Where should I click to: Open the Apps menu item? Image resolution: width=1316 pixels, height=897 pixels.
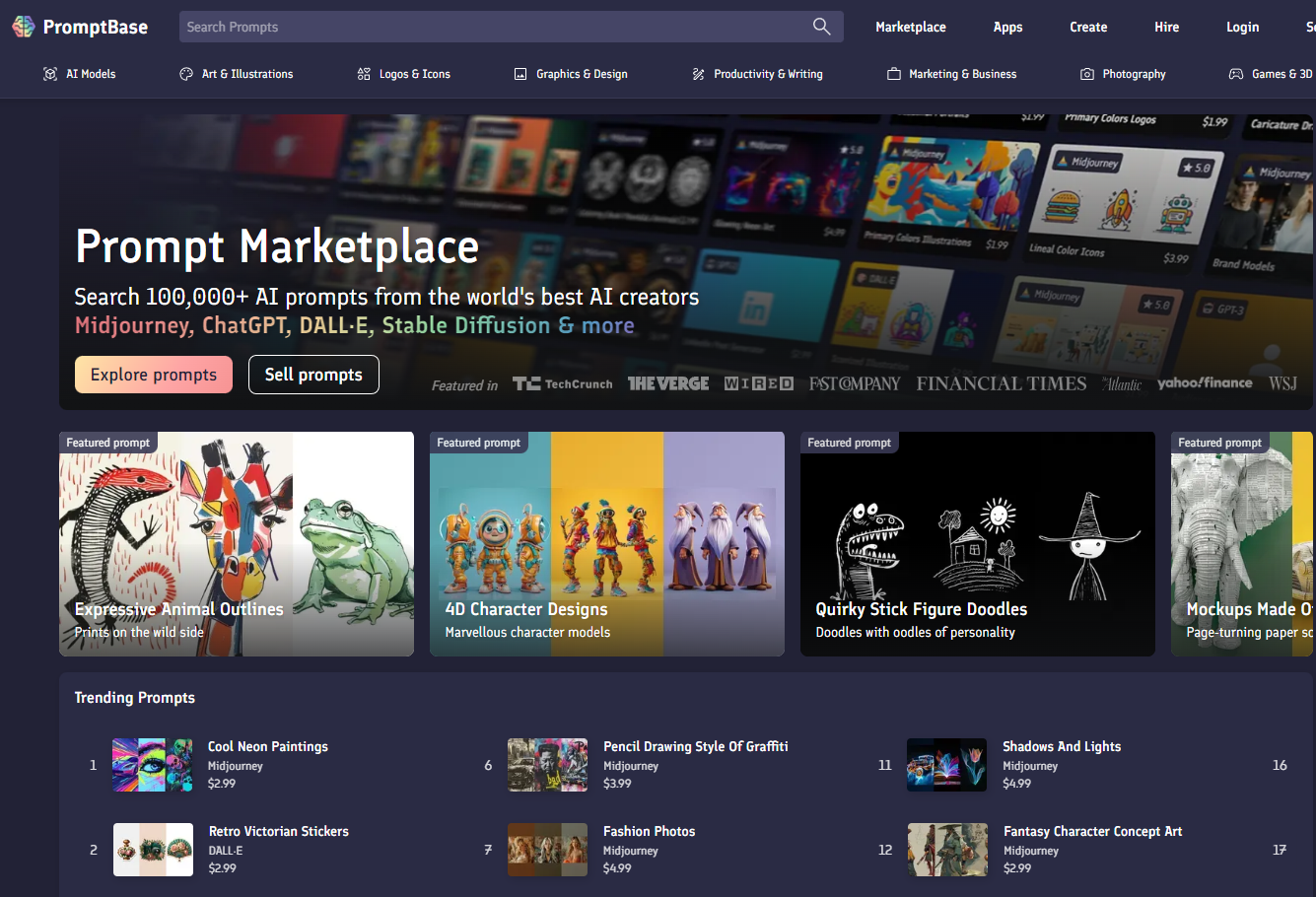click(1007, 27)
